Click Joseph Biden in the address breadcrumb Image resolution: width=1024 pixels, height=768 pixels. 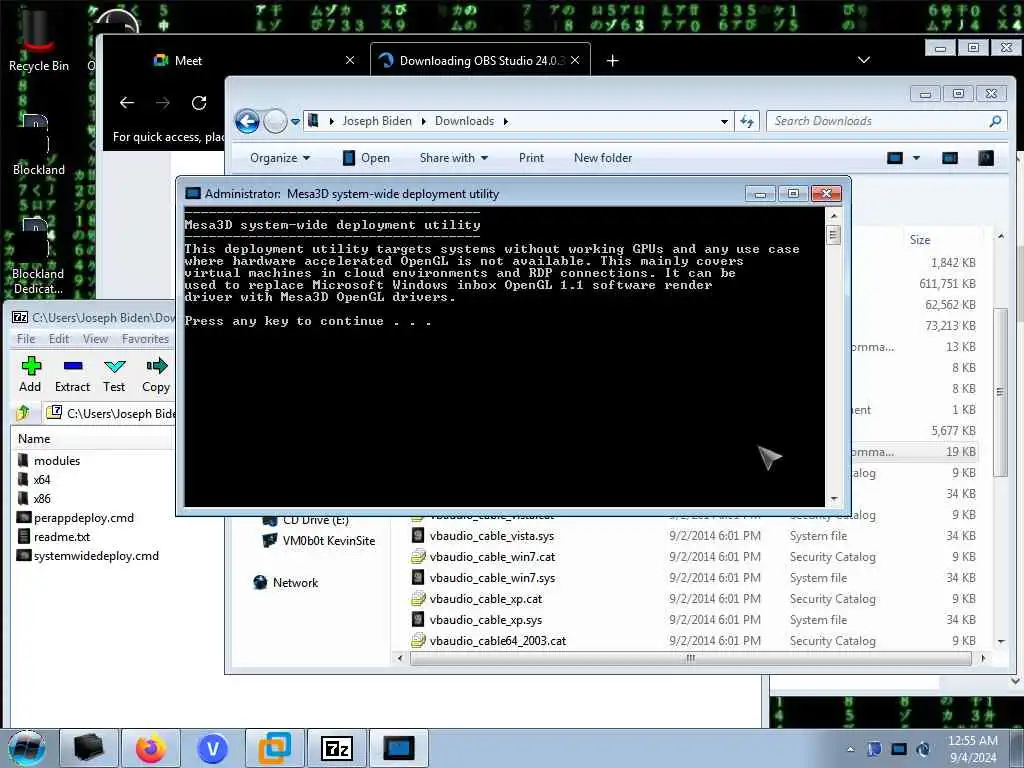(x=377, y=121)
